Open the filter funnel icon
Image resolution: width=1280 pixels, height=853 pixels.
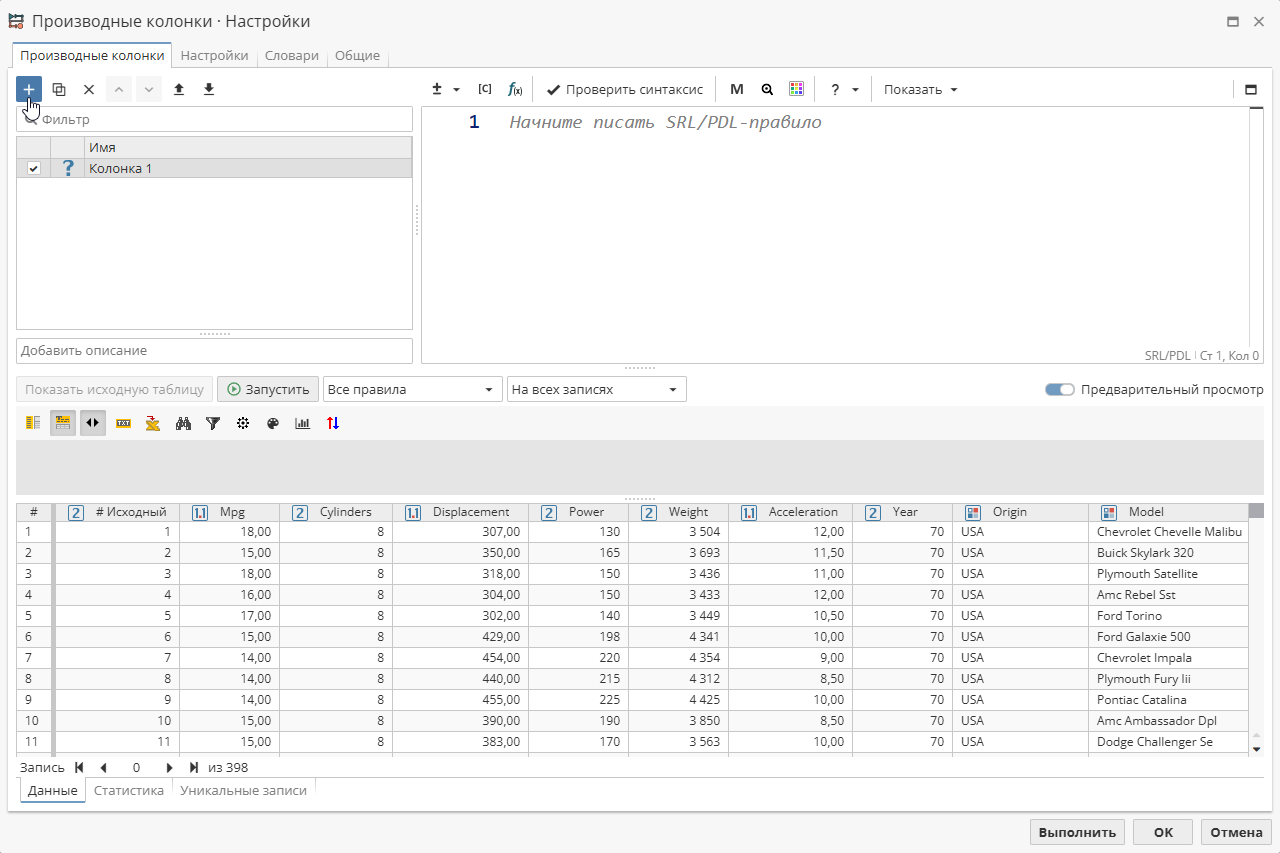pyautogui.click(x=213, y=423)
